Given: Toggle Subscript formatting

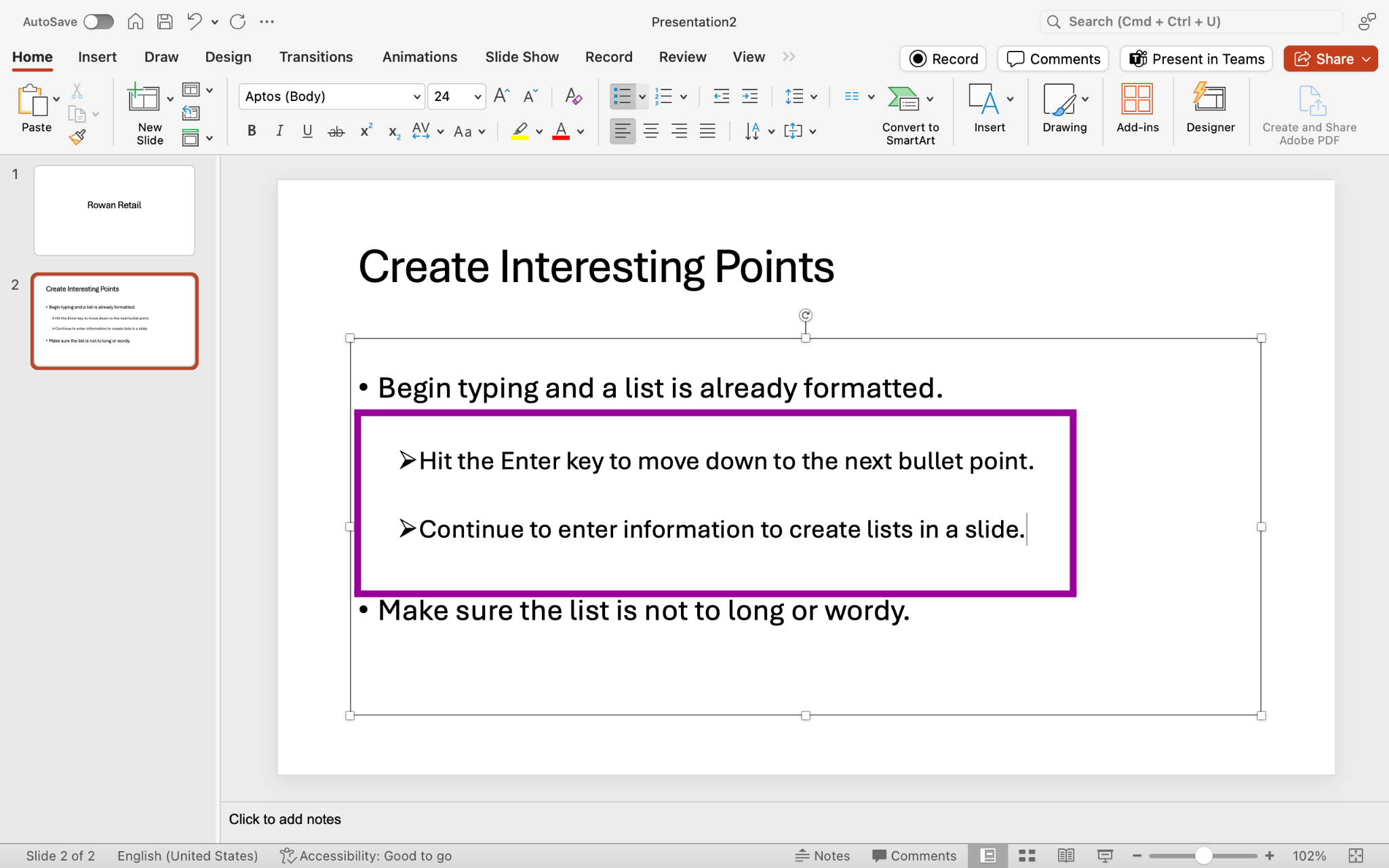Looking at the screenshot, I should click(x=394, y=132).
